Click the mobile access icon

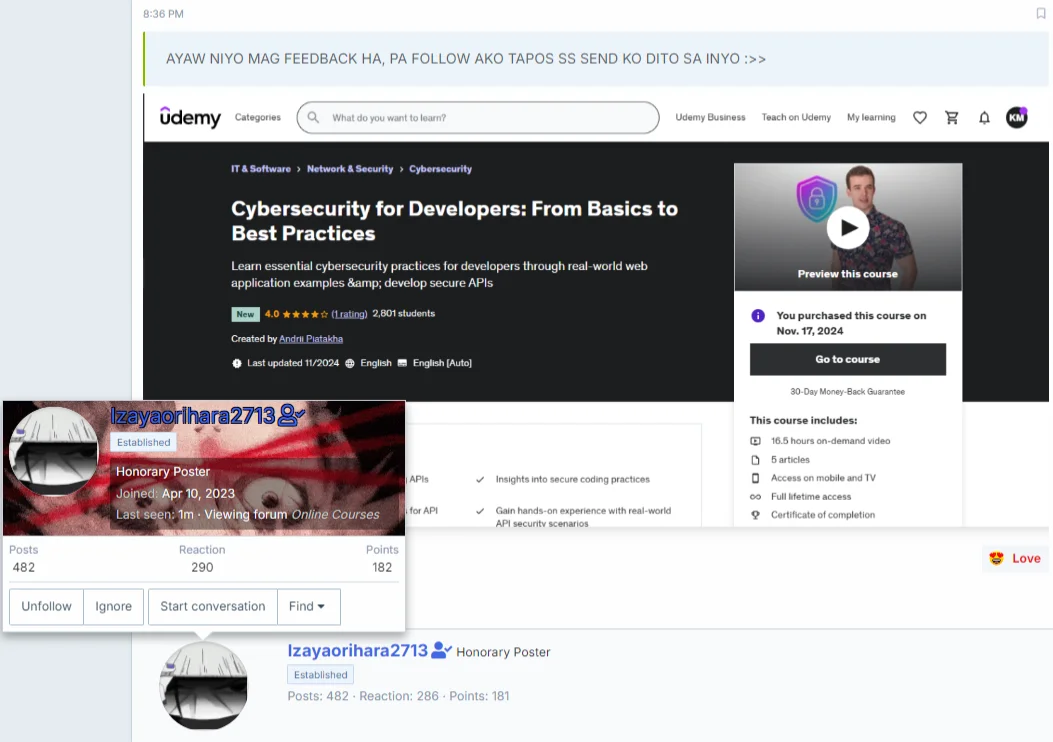click(x=756, y=478)
